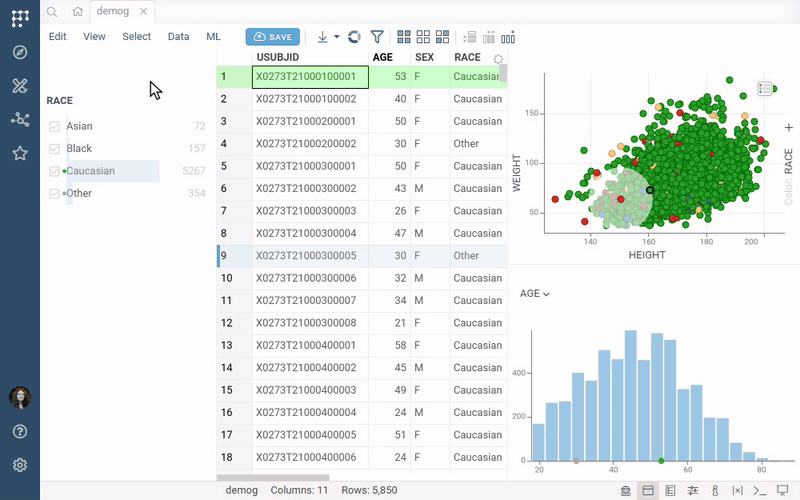
Task: Toggle presentation mode screen icon
Action: point(782,491)
